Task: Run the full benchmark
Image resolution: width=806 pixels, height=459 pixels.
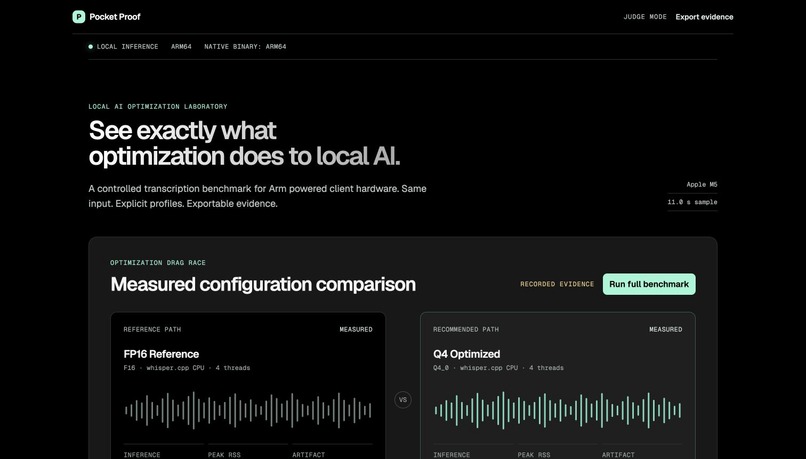Action: 649,284
